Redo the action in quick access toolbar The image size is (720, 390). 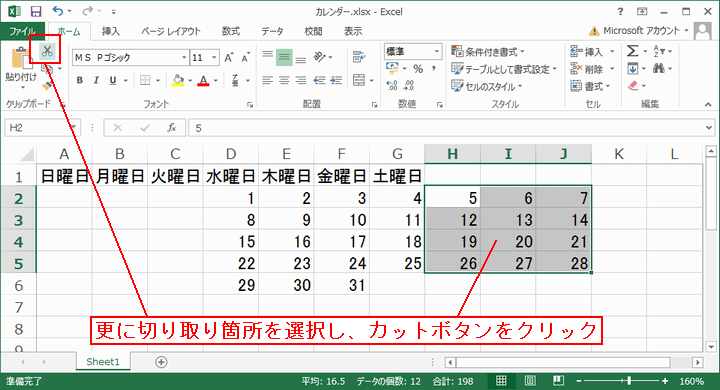87,11
